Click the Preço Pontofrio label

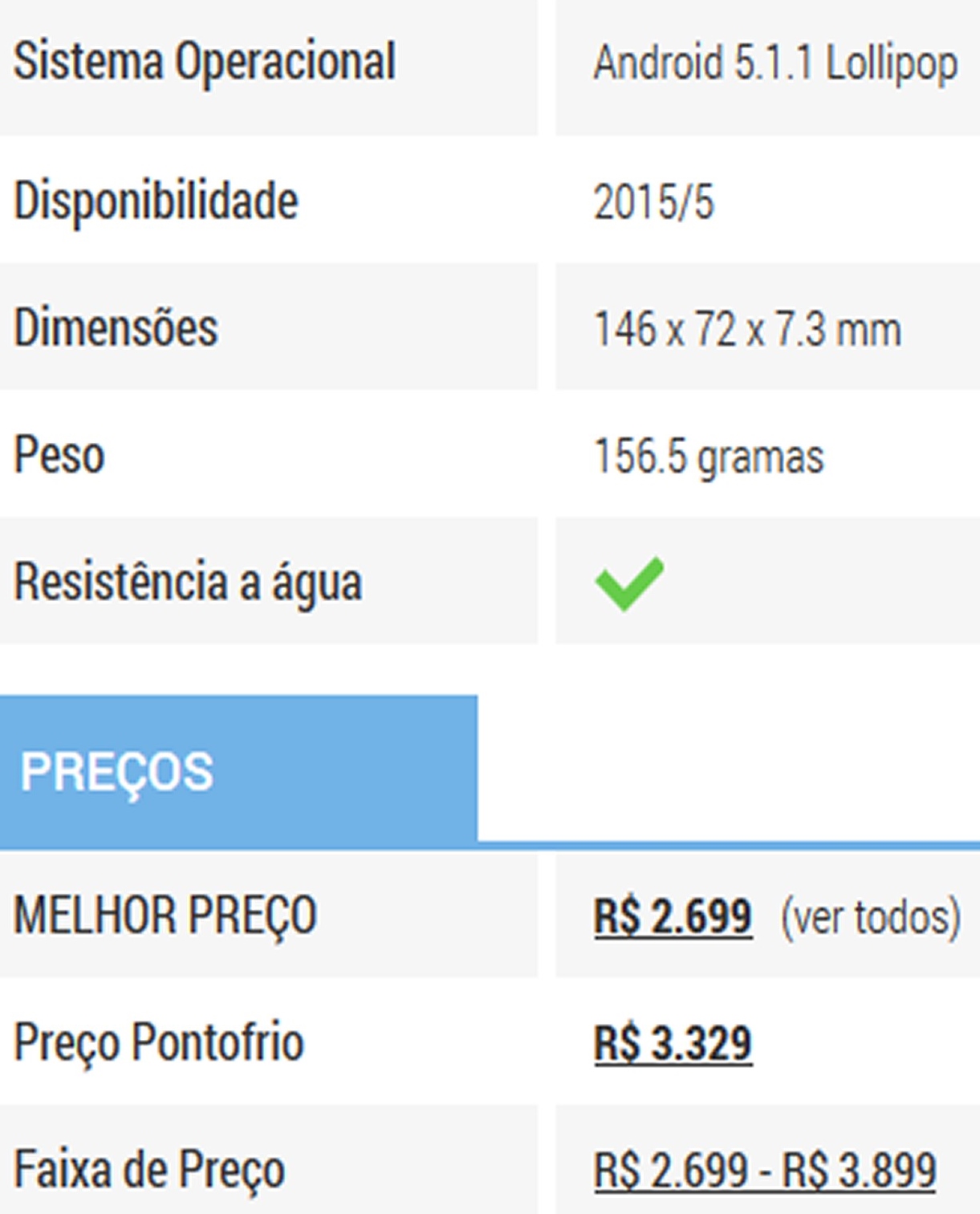(x=159, y=1042)
